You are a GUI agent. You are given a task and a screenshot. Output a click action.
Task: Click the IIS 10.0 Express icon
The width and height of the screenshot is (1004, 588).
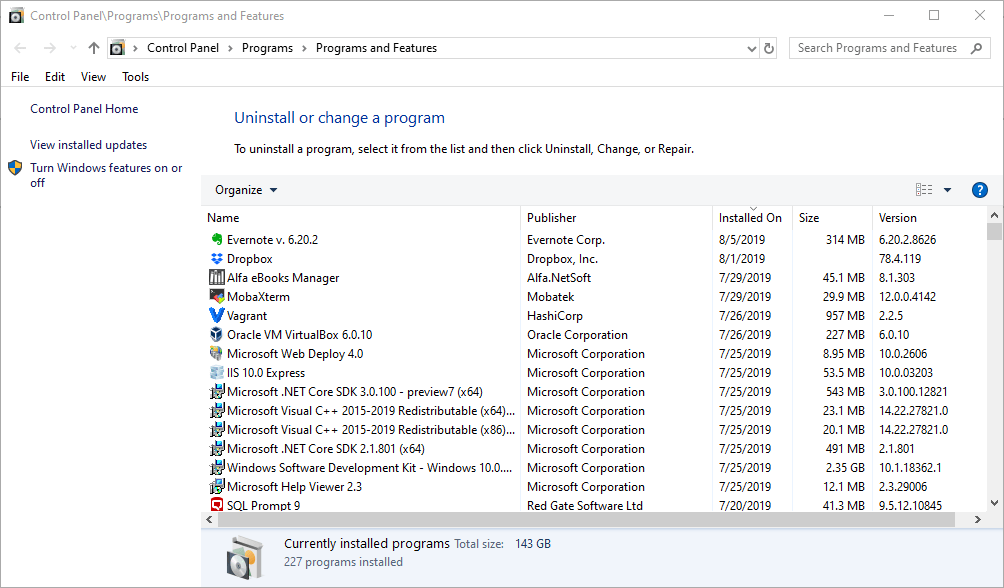pos(216,373)
